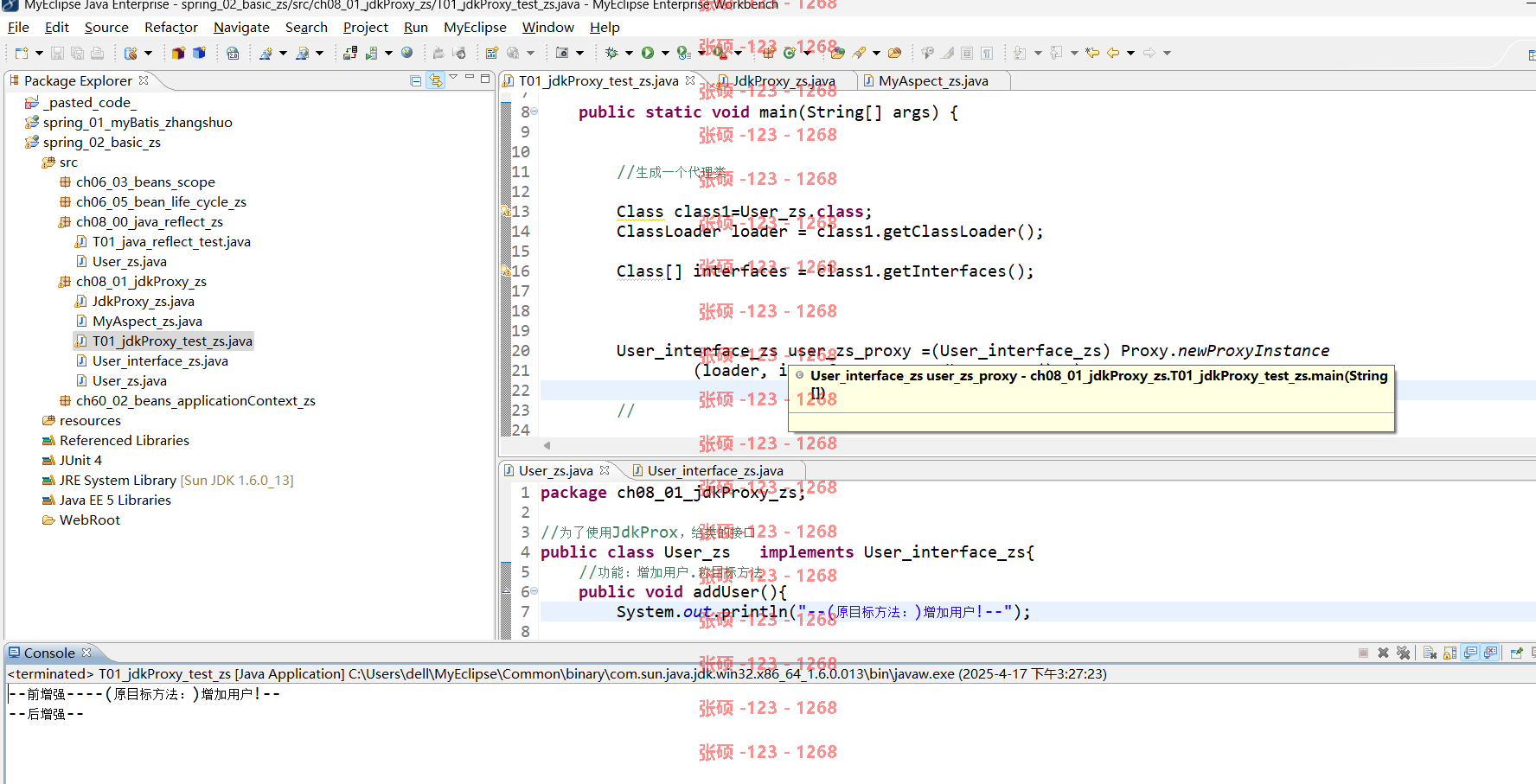1536x784 pixels.
Task: Click Previous Annotation toolbar icon
Action: click(1056, 53)
